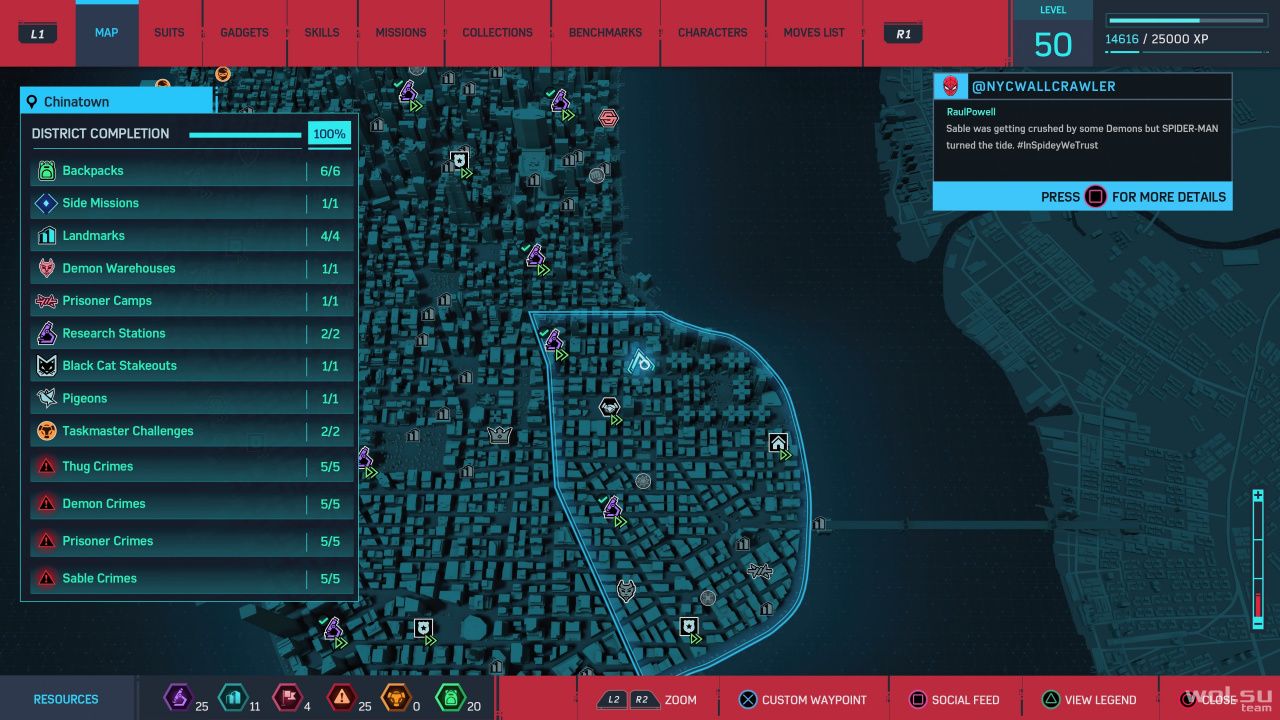Click the Thug Crimes row
The width and height of the screenshot is (1280, 720).
coord(191,466)
